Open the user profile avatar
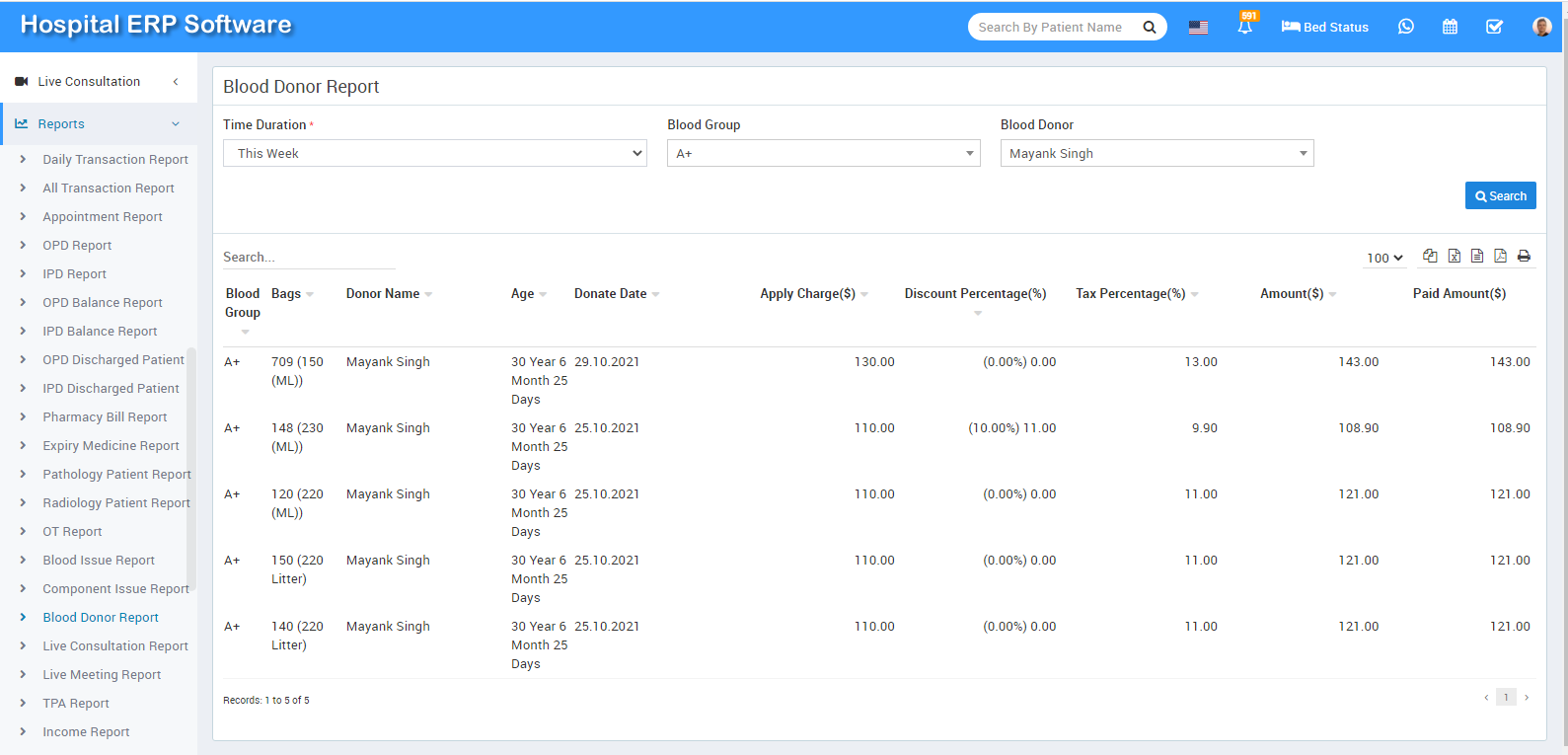The height and width of the screenshot is (755, 1568). click(1541, 27)
